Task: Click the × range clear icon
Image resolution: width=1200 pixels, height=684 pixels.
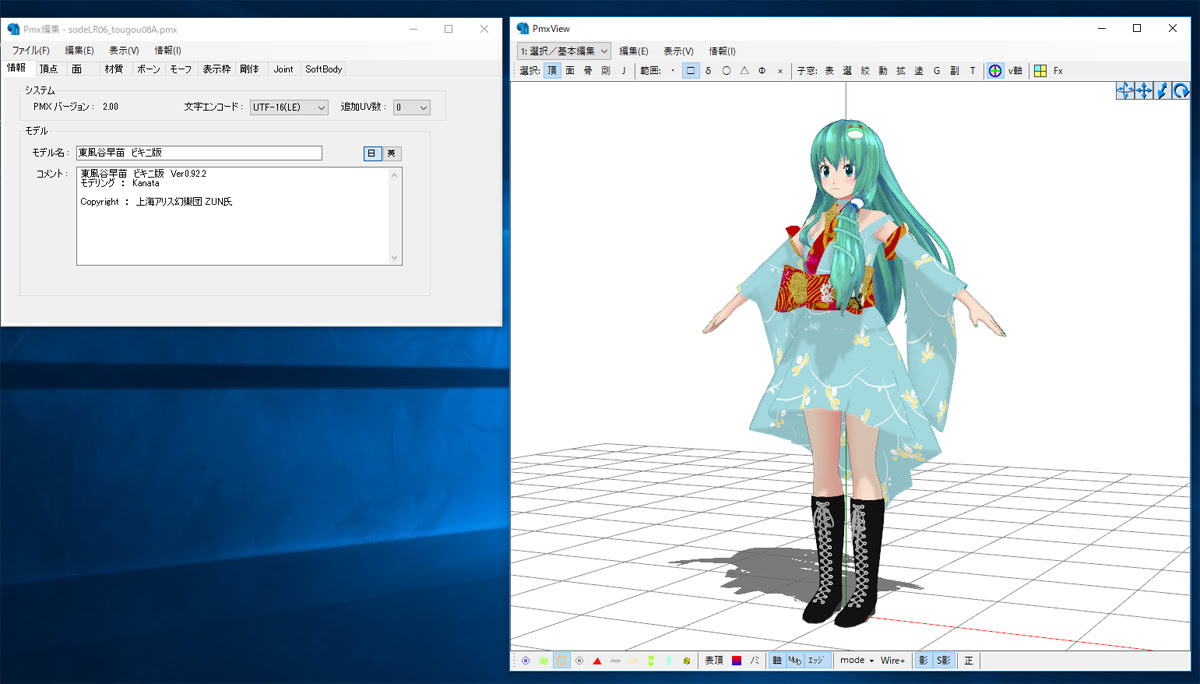Action: 780,71
